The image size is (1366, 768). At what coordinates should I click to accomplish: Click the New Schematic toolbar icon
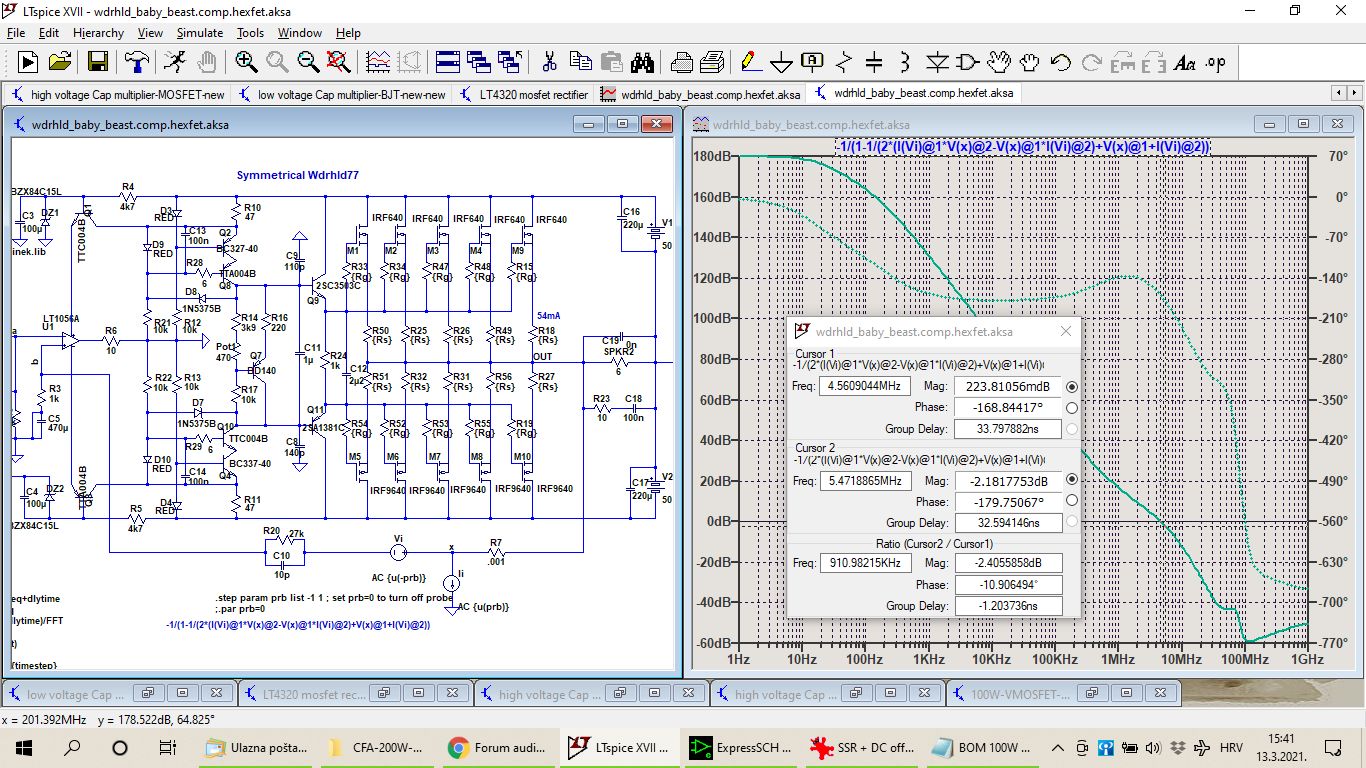[27, 62]
